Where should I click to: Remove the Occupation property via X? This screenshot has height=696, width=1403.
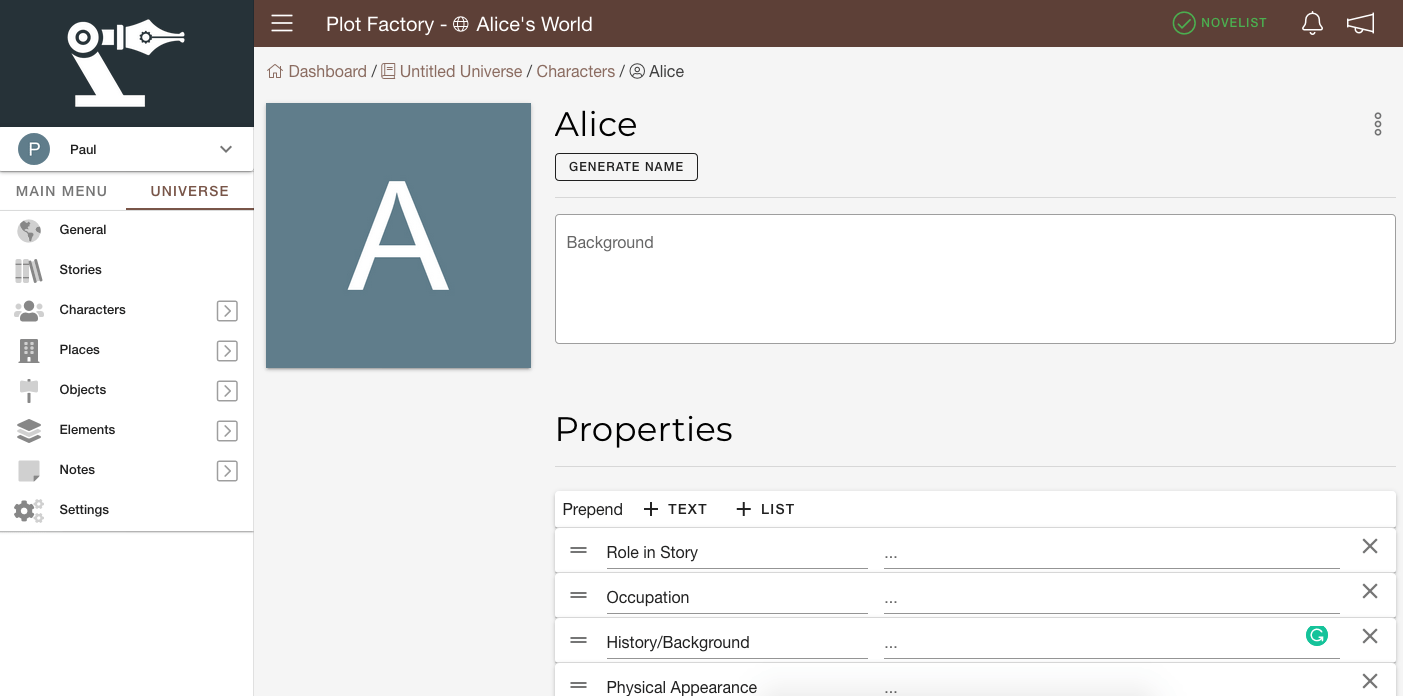pos(1369,591)
